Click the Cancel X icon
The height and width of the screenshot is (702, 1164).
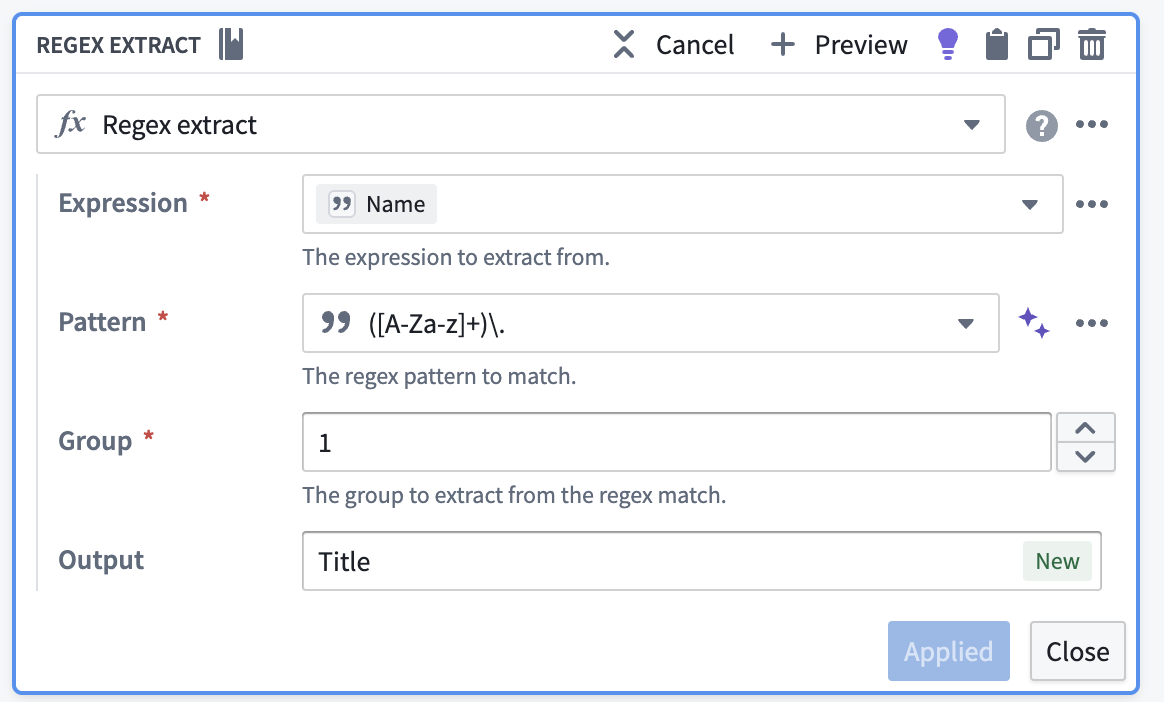624,45
